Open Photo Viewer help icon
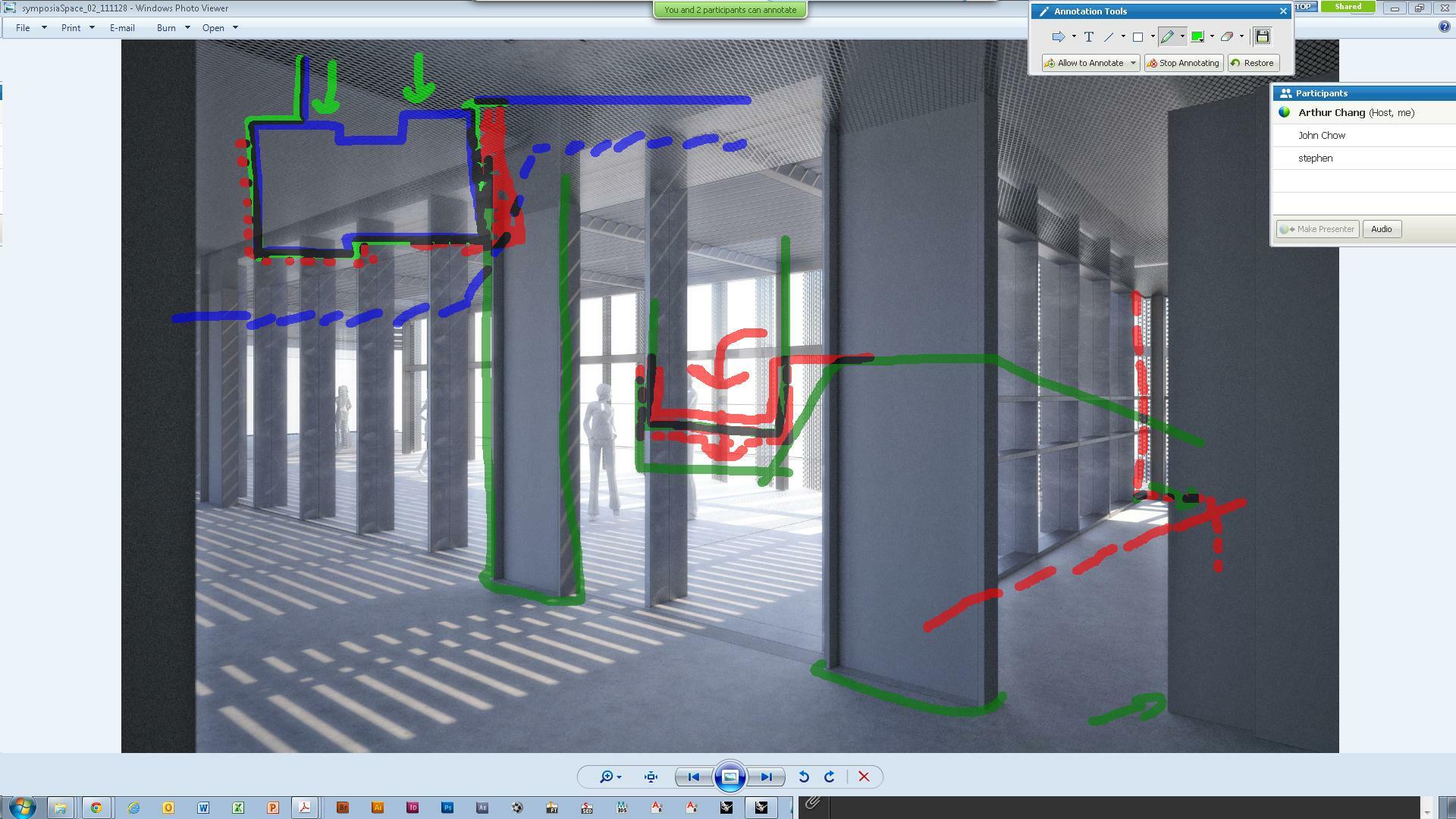Screen dimensions: 1456x819 point(1445,27)
